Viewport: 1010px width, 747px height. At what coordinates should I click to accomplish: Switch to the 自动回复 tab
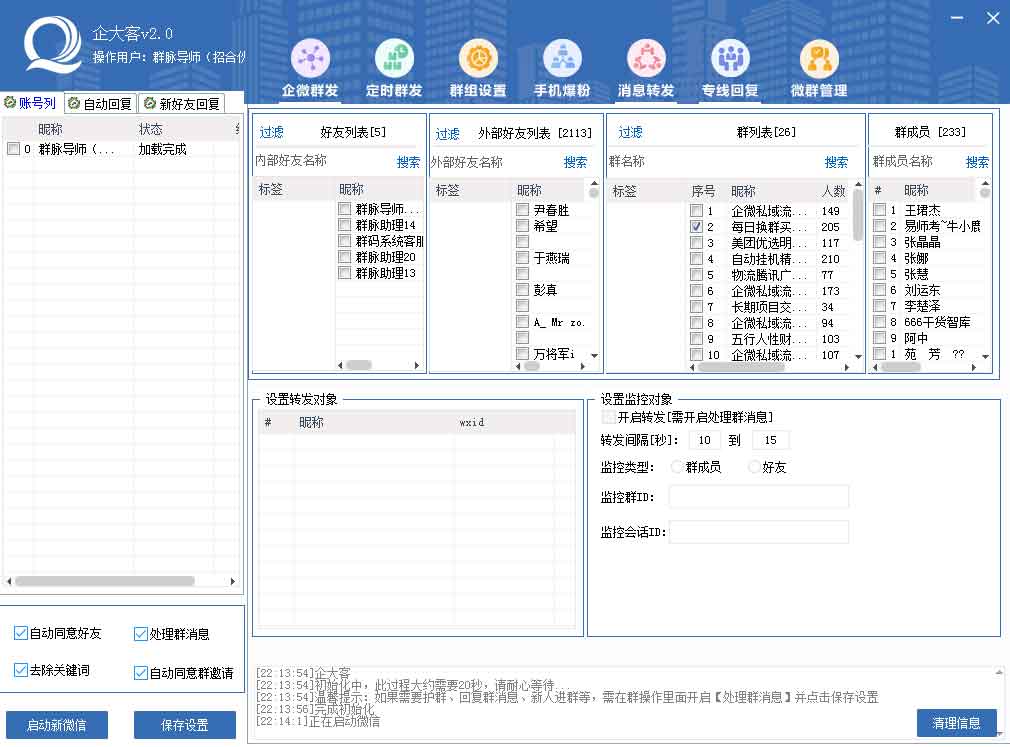point(100,103)
